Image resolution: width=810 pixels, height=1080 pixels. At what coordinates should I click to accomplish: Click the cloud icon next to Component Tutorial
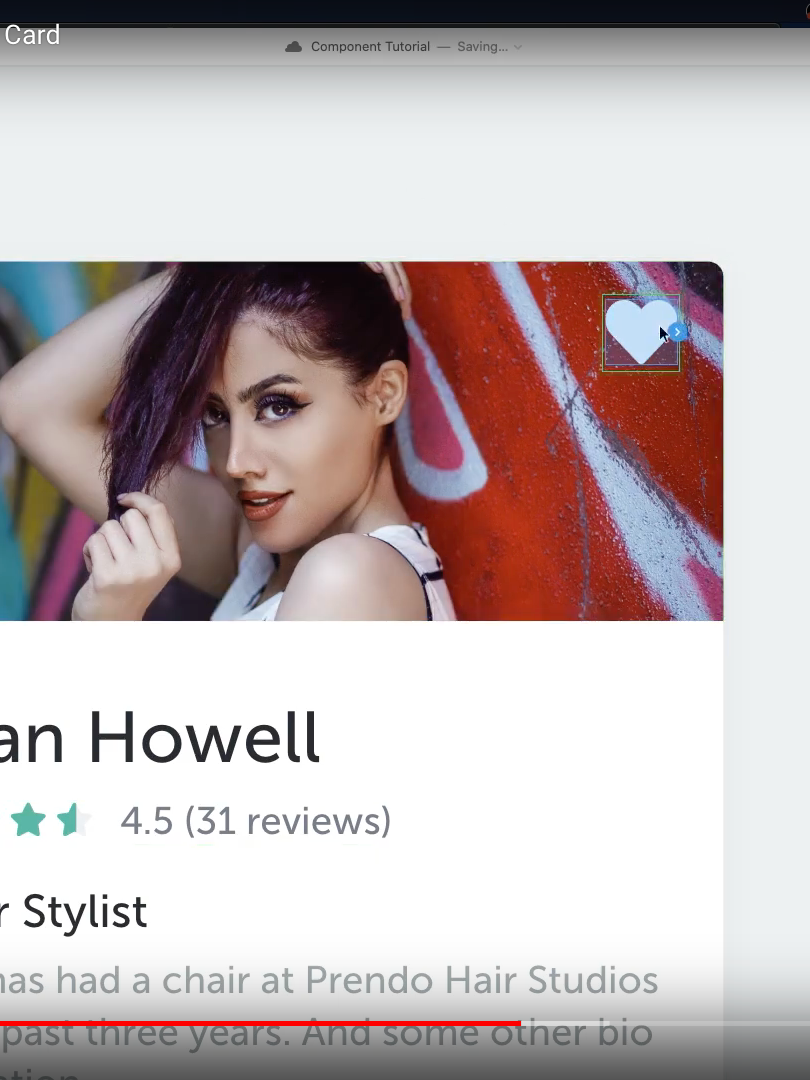point(293,47)
